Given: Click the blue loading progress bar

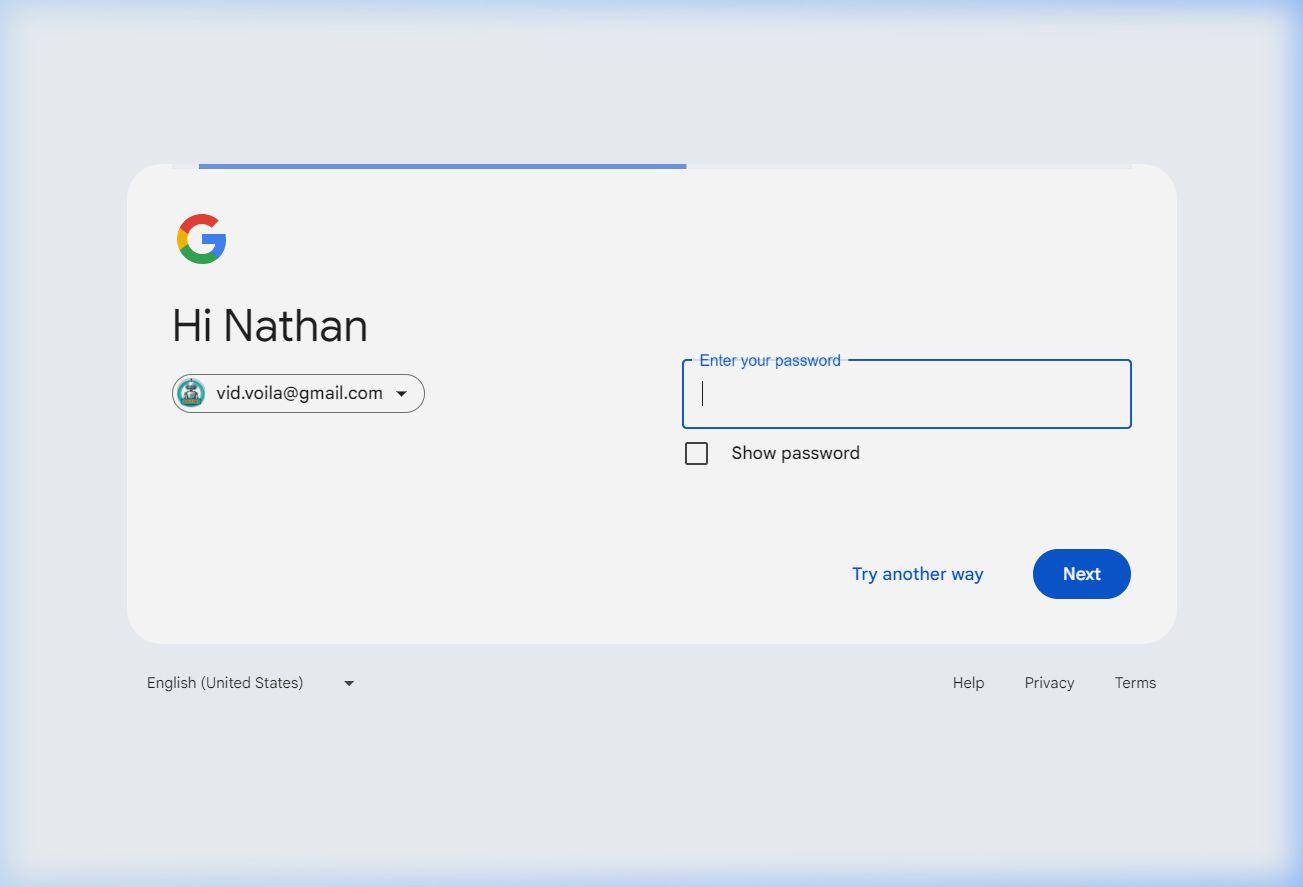Looking at the screenshot, I should click(x=442, y=166).
